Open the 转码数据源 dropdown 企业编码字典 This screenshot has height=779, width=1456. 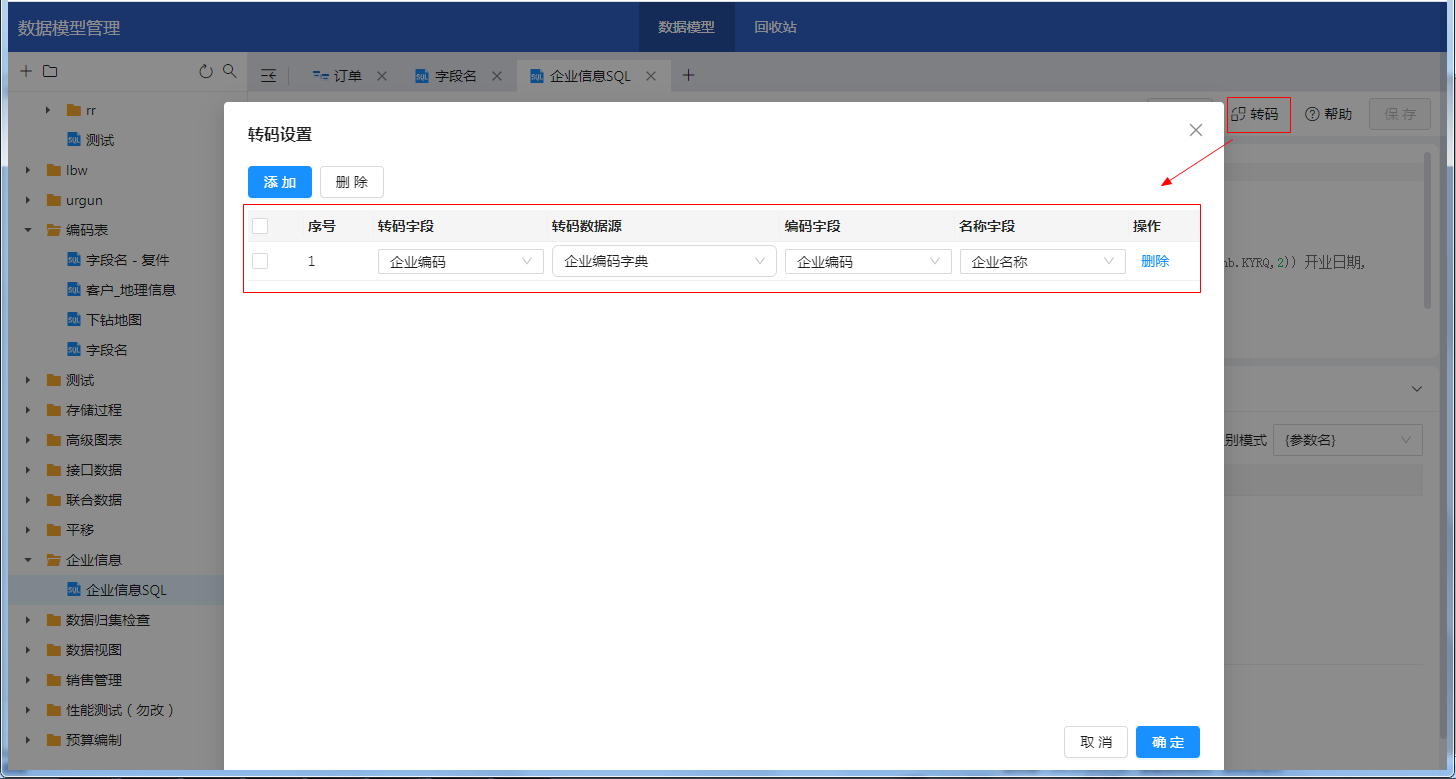tap(663, 262)
